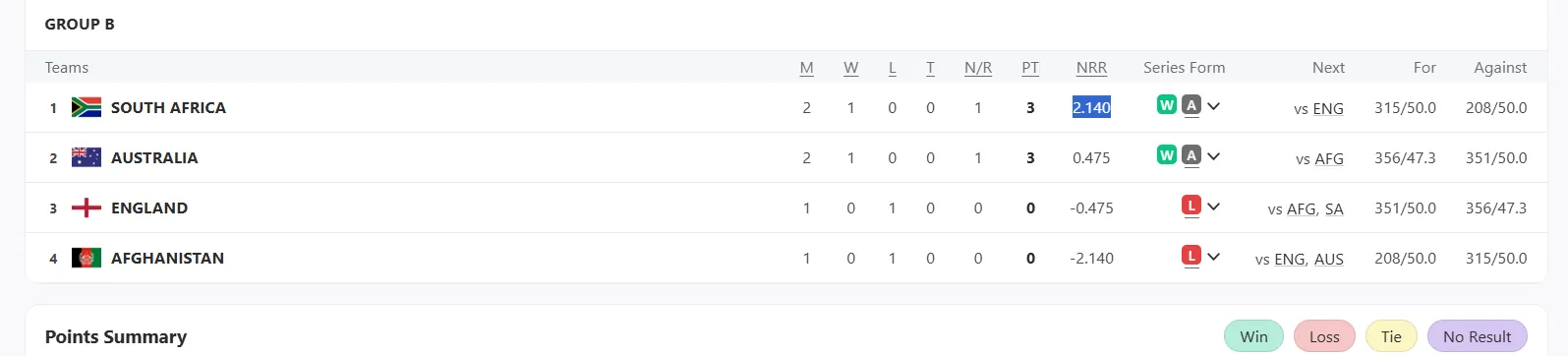Click Afghanistan's red L form badge
The height and width of the screenshot is (356, 1568).
tap(1191, 255)
